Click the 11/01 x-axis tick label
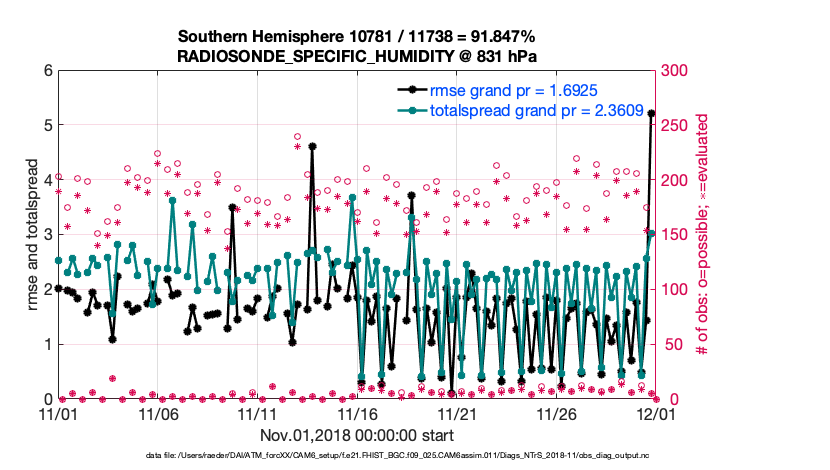This screenshot has height=470, width=830. (x=58, y=413)
